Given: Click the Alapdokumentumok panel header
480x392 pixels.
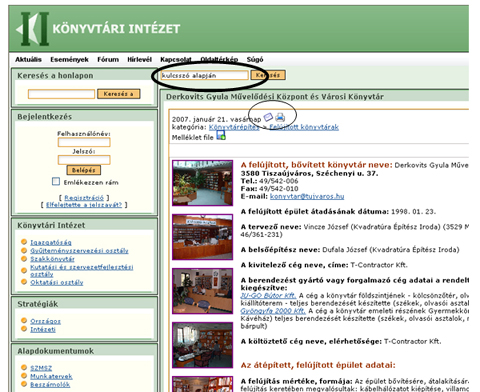Looking at the screenshot, I should [x=56, y=351].
